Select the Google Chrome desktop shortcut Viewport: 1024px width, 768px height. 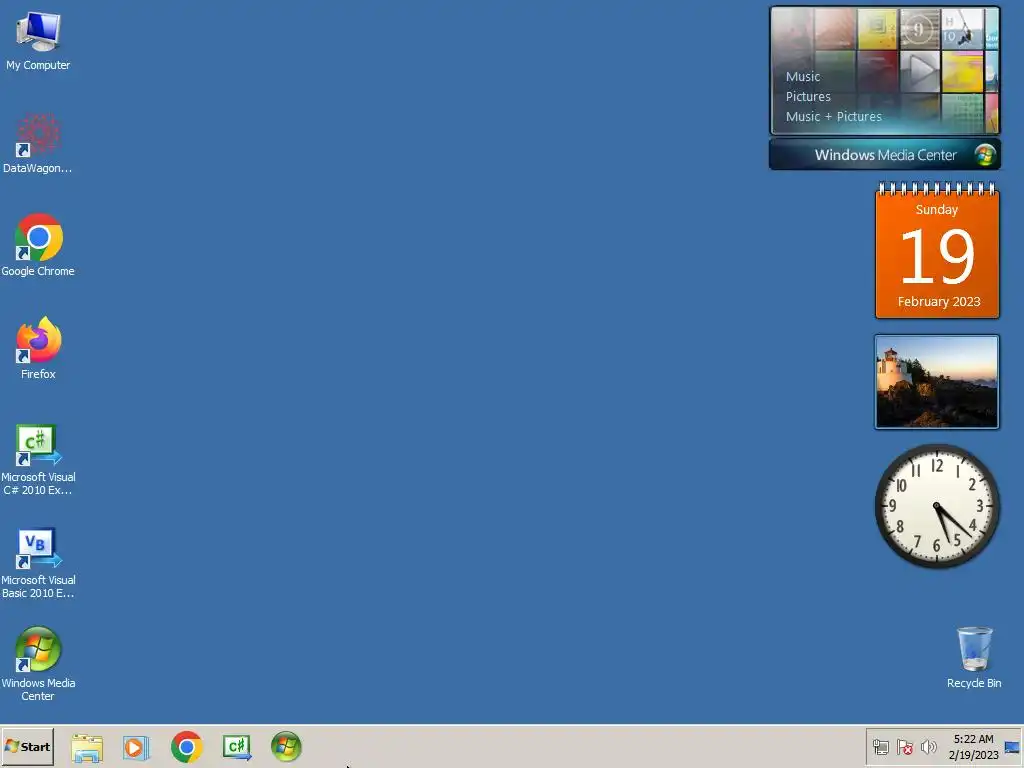[x=38, y=246]
